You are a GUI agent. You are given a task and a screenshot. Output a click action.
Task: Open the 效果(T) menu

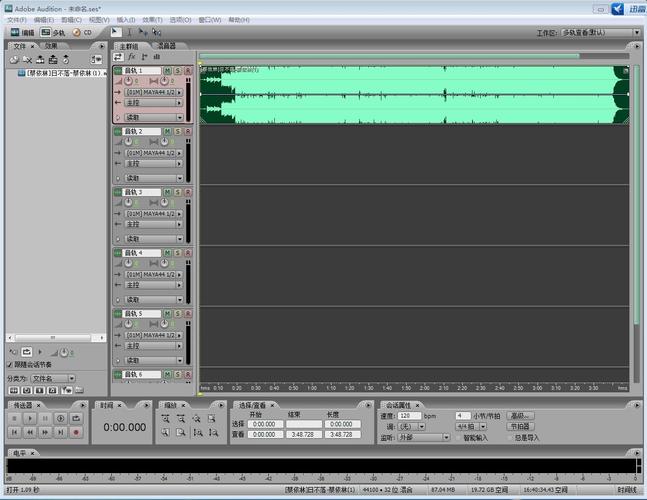point(152,19)
